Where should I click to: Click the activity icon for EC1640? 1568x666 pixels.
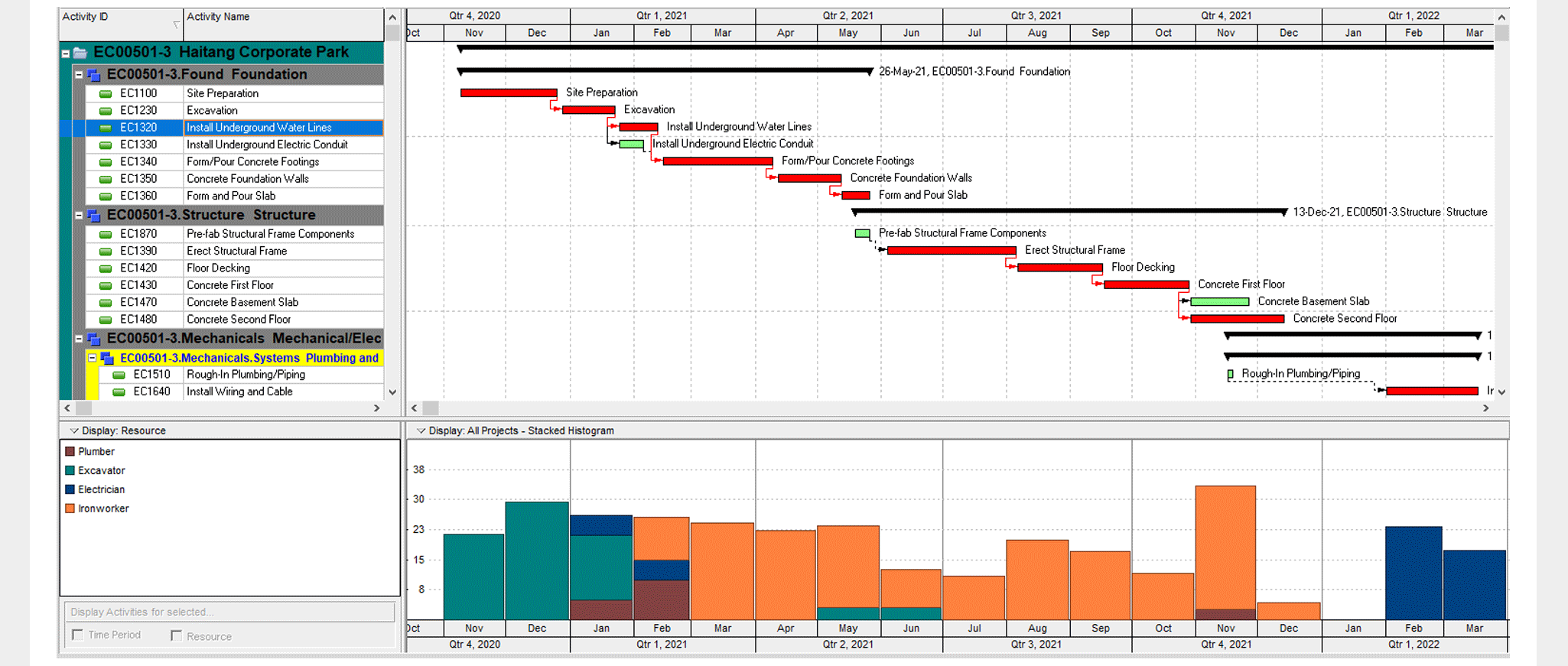click(119, 392)
